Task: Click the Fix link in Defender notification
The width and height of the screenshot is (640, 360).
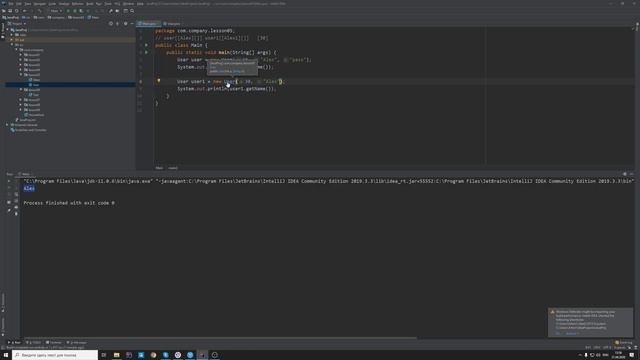Action: (x=558, y=333)
